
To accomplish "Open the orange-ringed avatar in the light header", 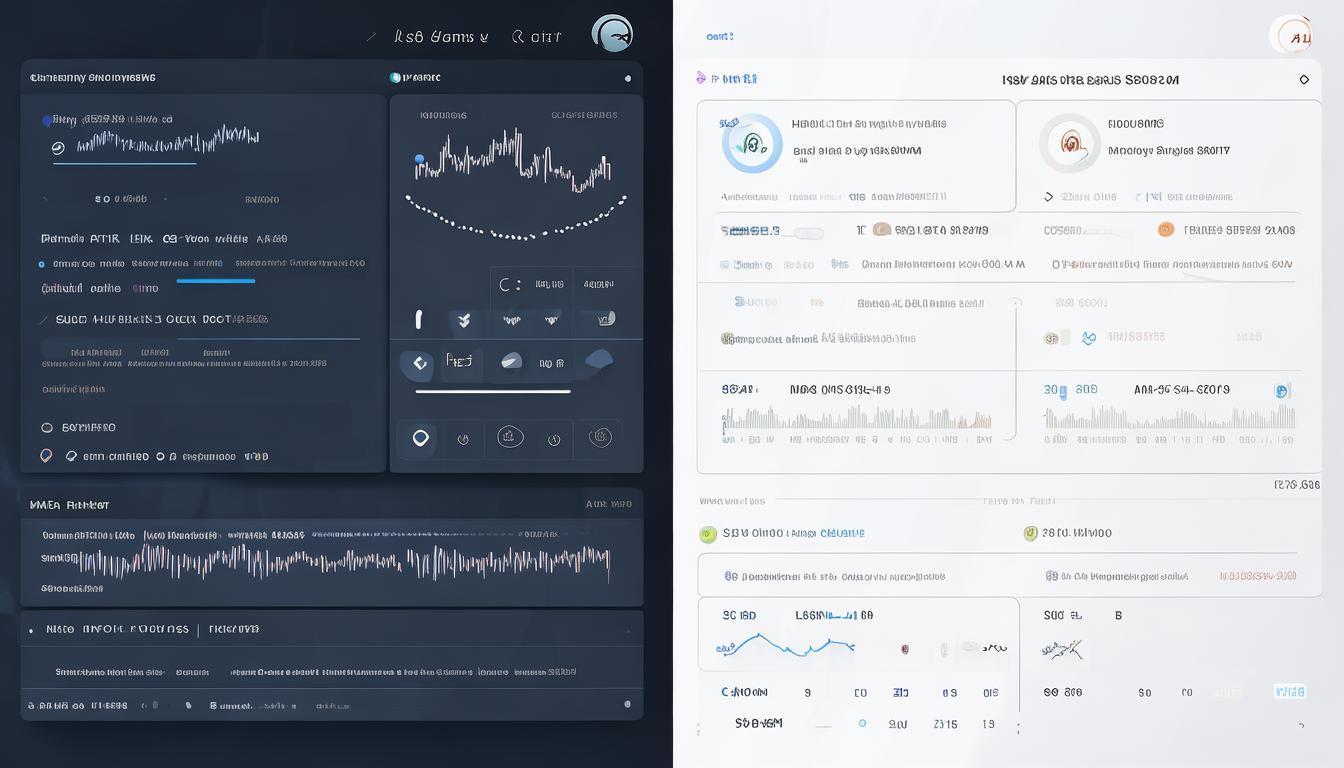I will coord(1292,36).
